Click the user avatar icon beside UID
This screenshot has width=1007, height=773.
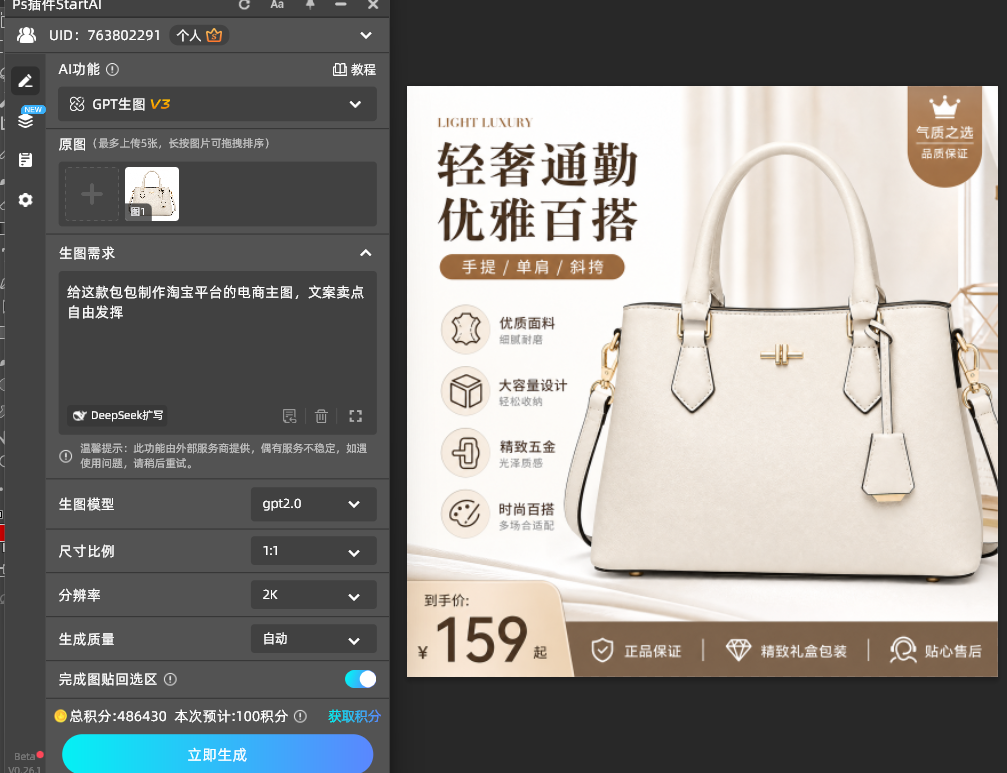click(26, 35)
